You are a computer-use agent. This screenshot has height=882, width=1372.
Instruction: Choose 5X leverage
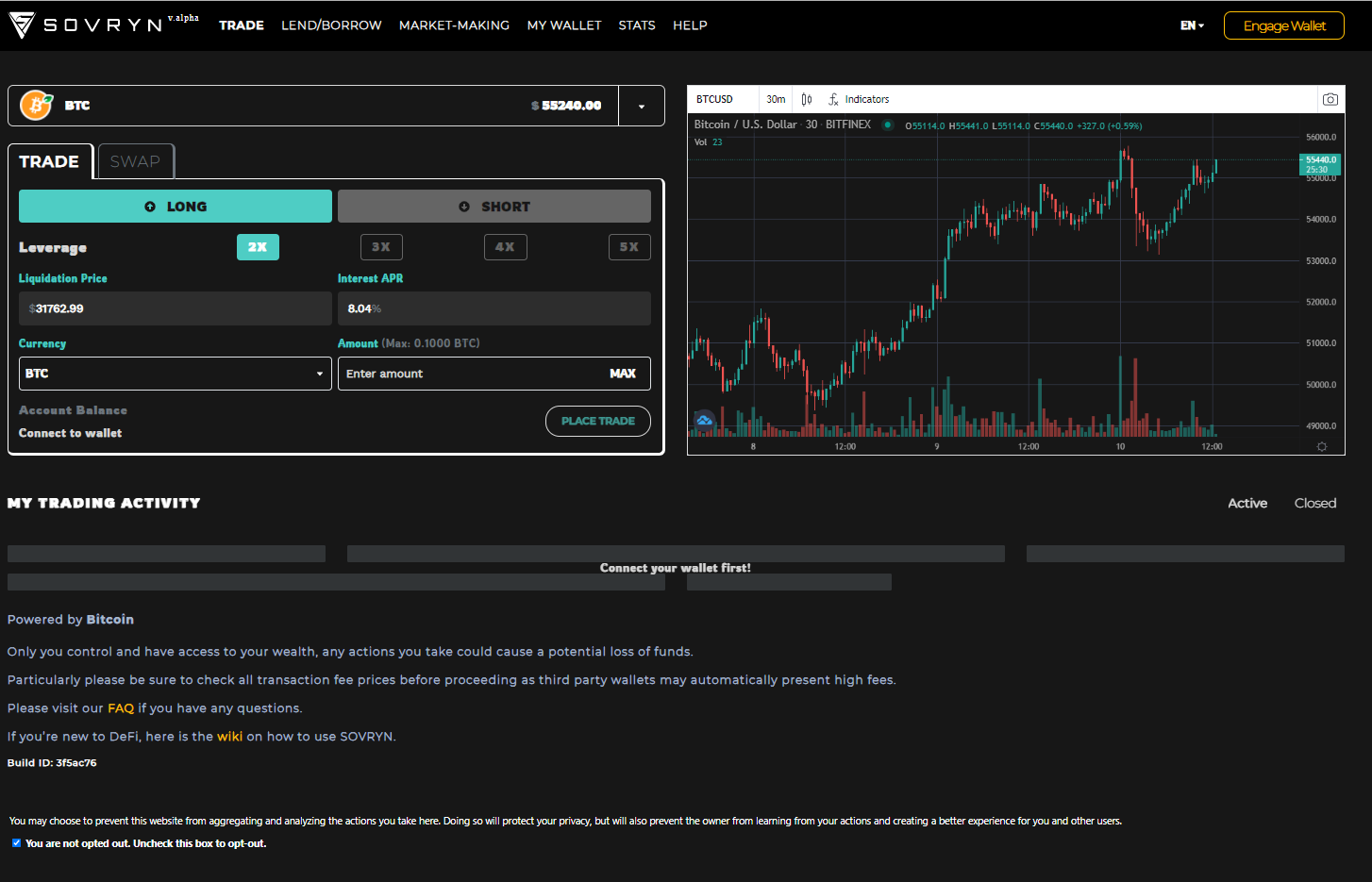[629, 247]
